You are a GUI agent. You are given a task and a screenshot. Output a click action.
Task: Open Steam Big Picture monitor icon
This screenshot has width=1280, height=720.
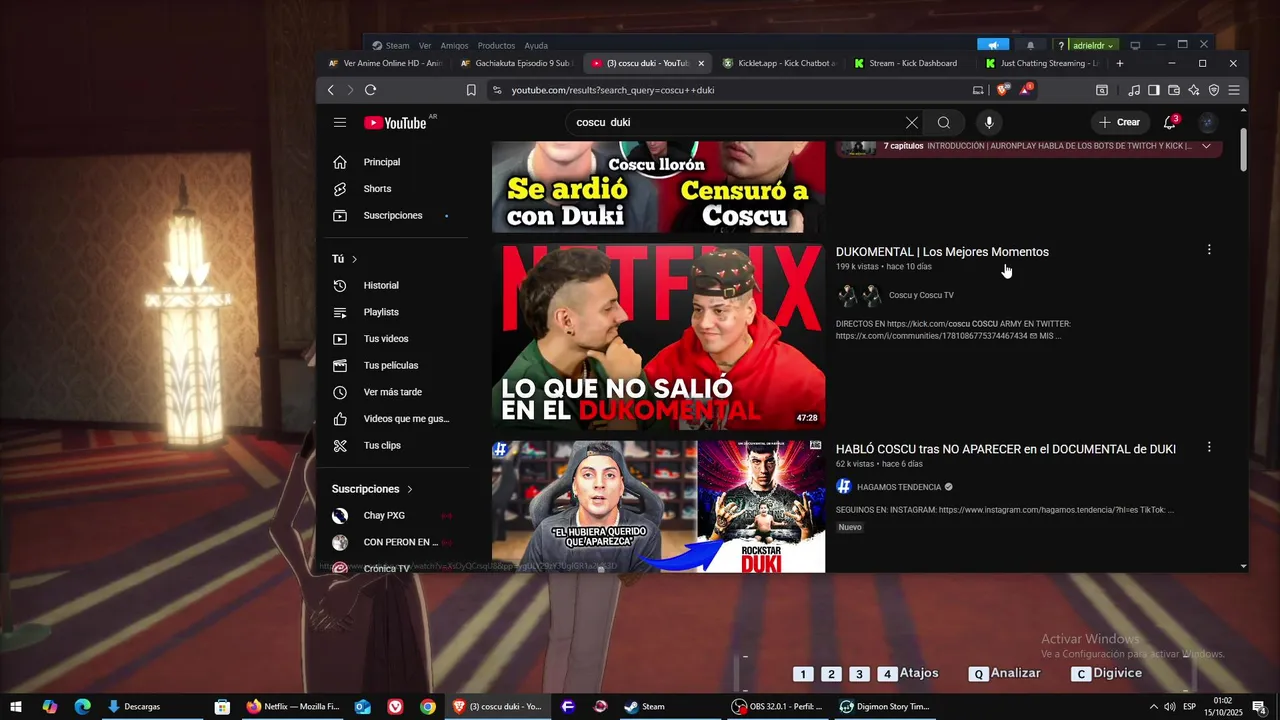[1135, 45]
